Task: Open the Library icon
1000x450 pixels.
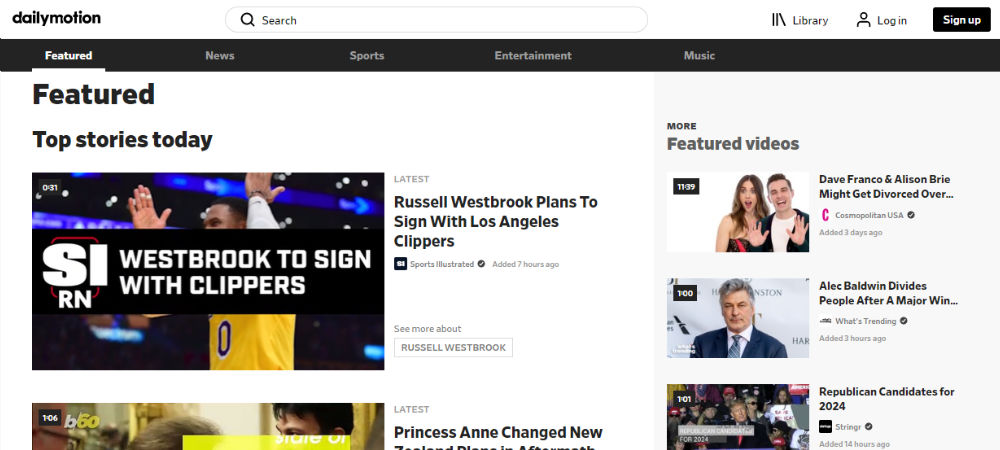Action: pyautogui.click(x=779, y=20)
